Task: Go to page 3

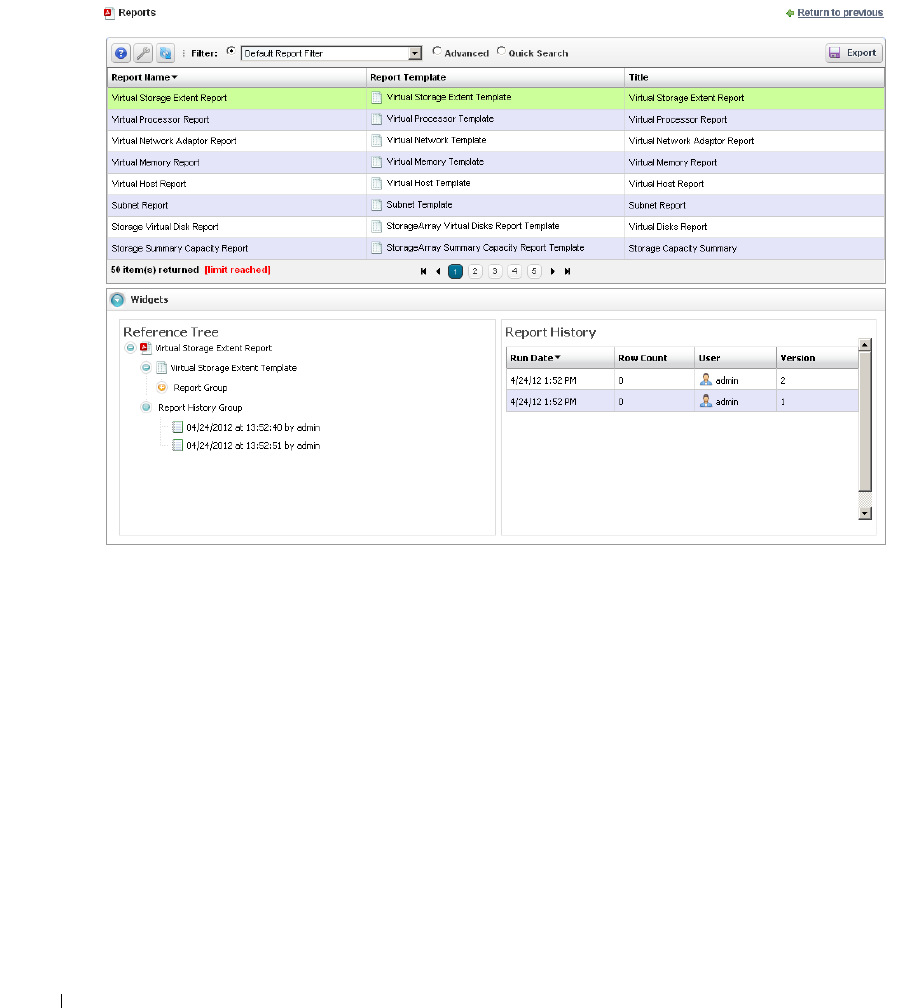Action: pos(495,271)
